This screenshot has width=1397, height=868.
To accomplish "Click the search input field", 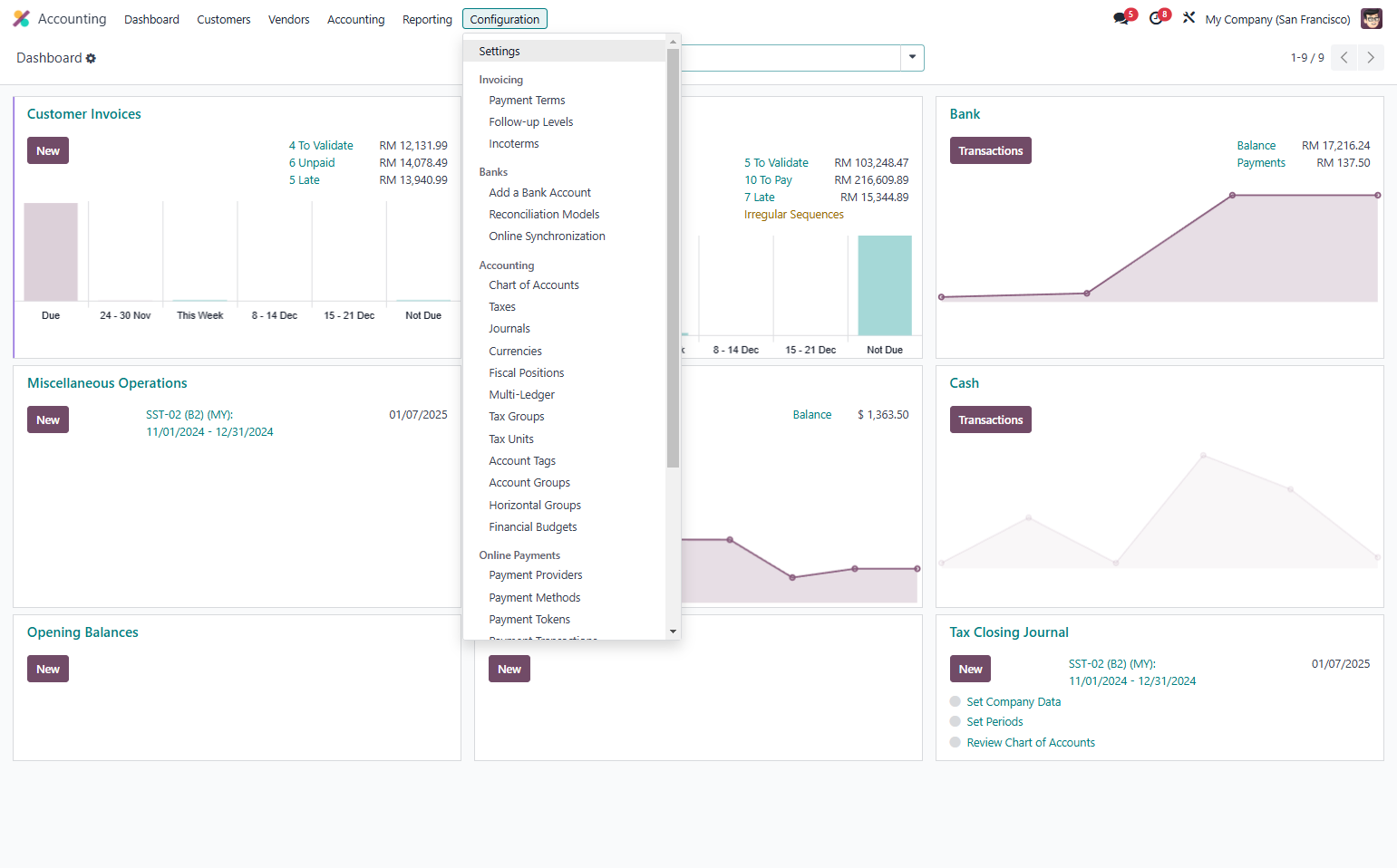I will [x=789, y=57].
